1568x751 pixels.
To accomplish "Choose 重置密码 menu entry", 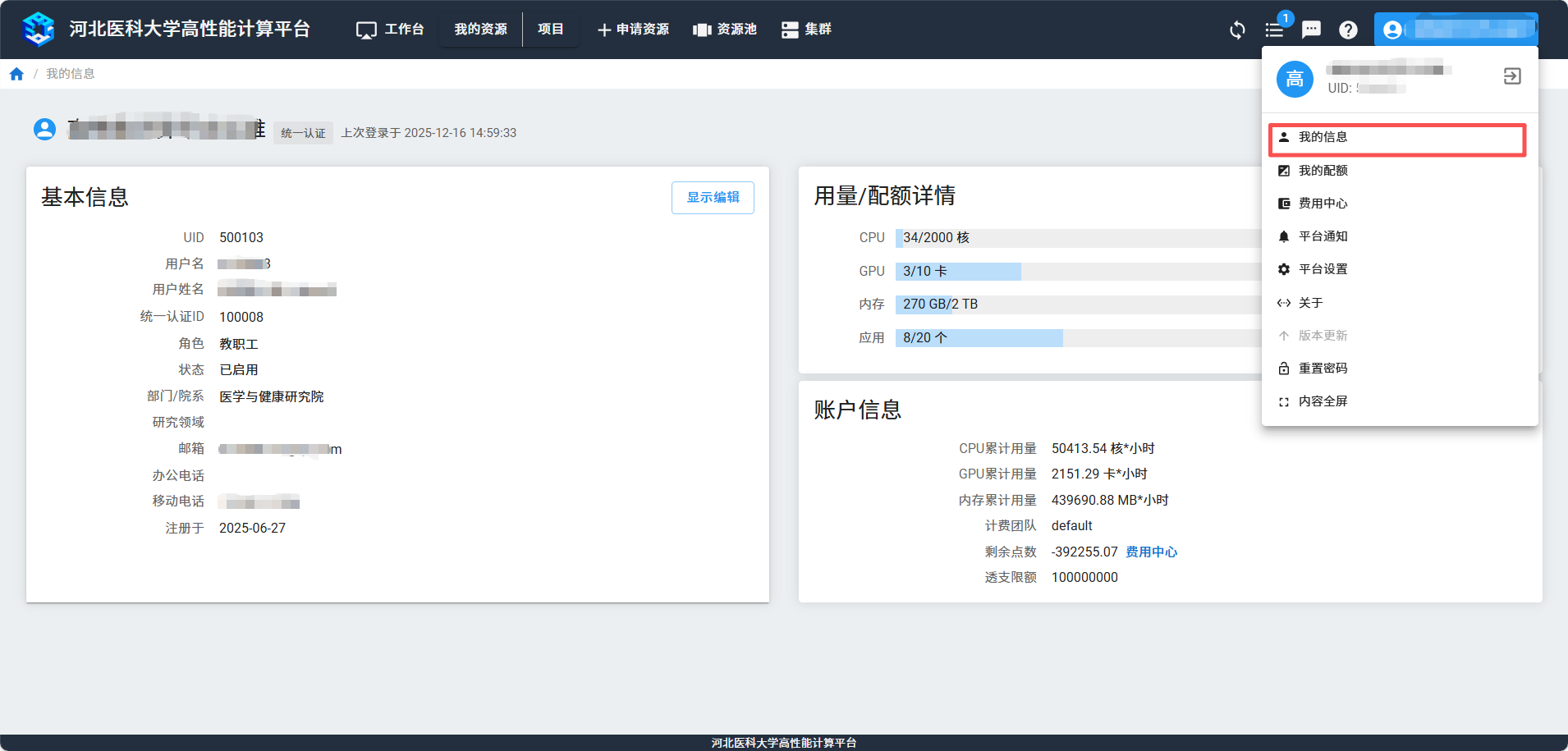I will coord(1323,369).
